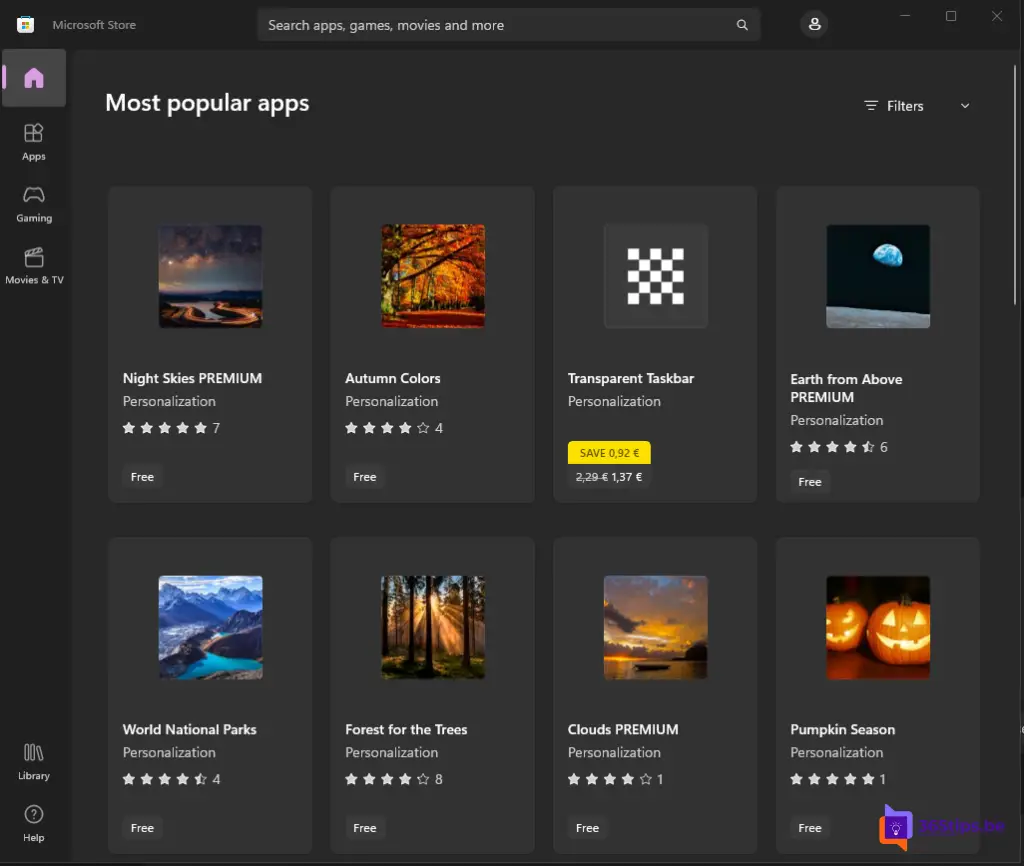Open the Help page icon

pyautogui.click(x=34, y=822)
